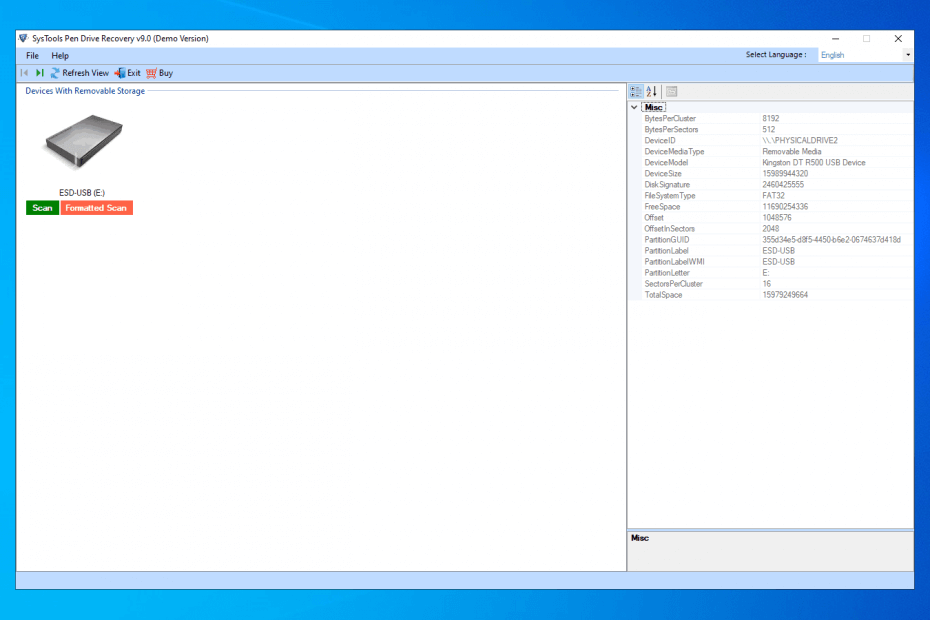Click the Exit toolbar button

point(128,73)
